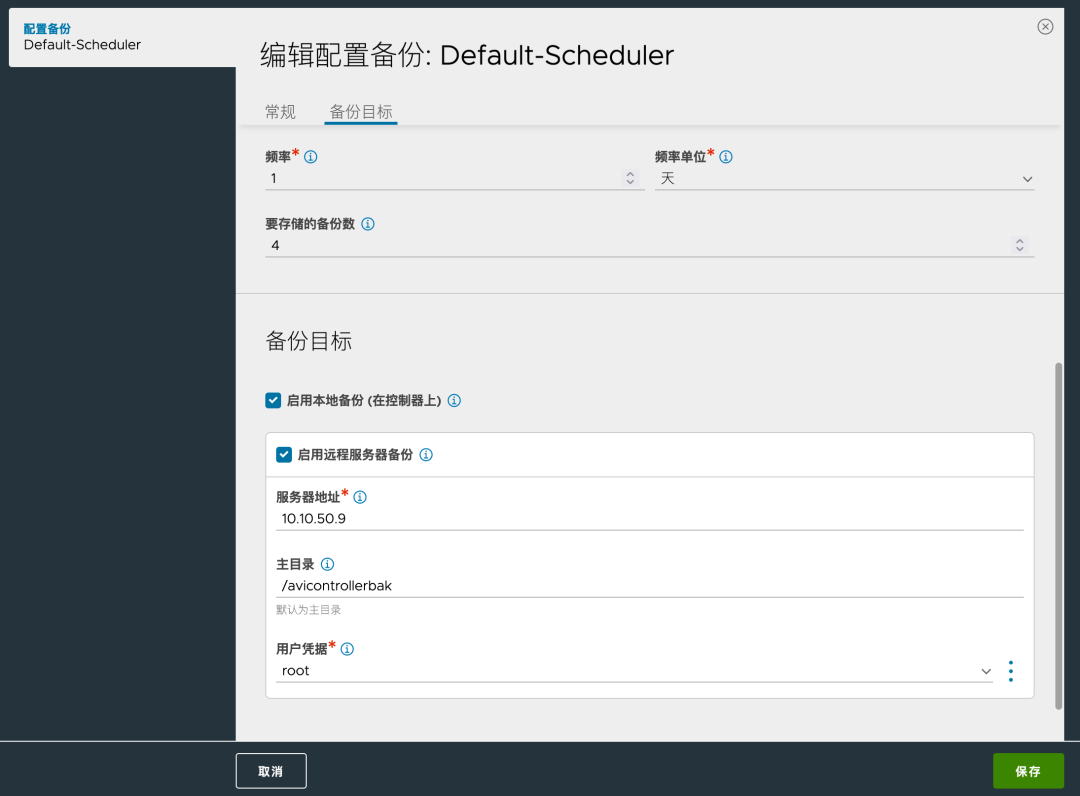Open info tooltip for 要存储的备份数
The height and width of the screenshot is (796, 1080).
tap(368, 224)
